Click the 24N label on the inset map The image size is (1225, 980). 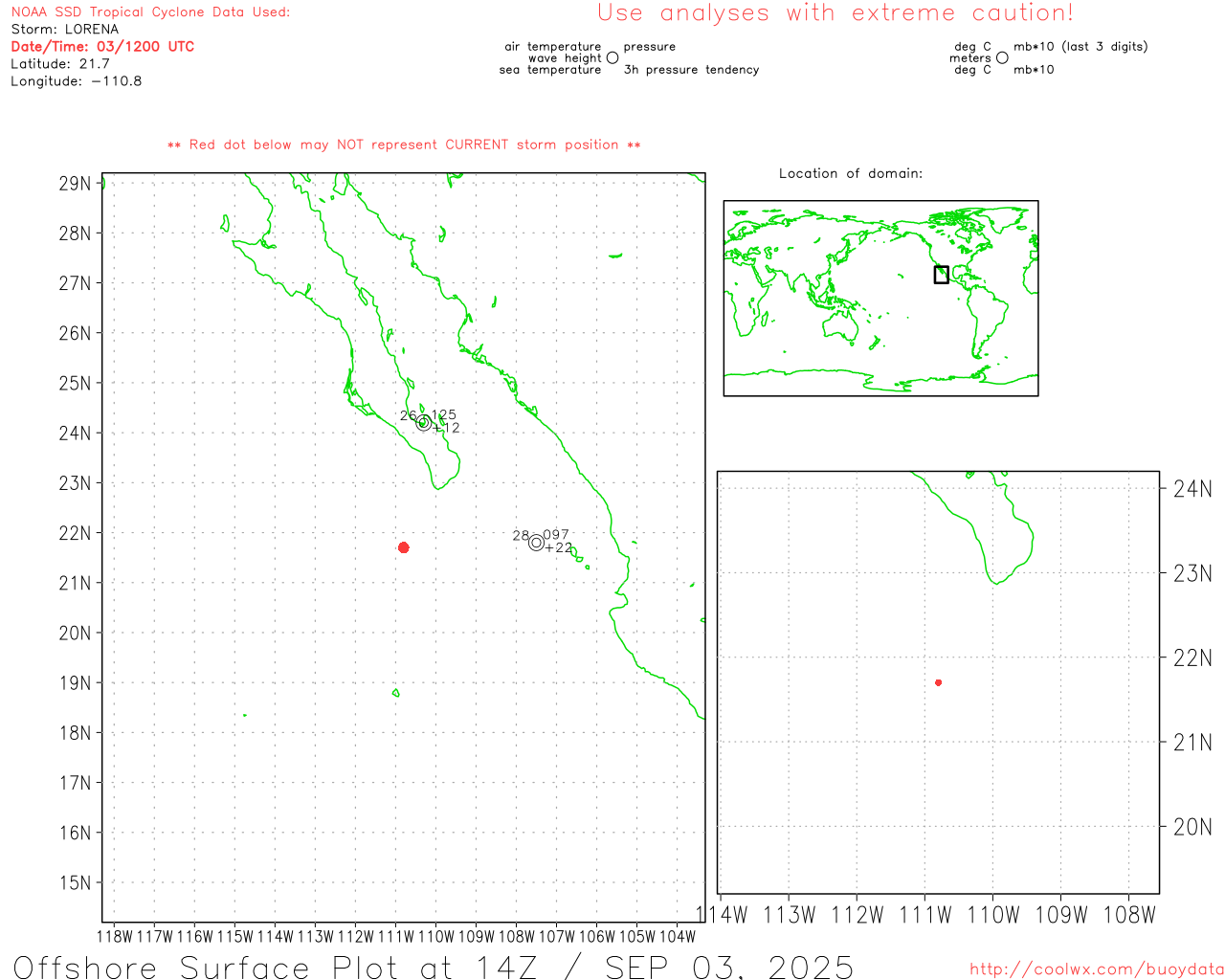click(x=1192, y=489)
